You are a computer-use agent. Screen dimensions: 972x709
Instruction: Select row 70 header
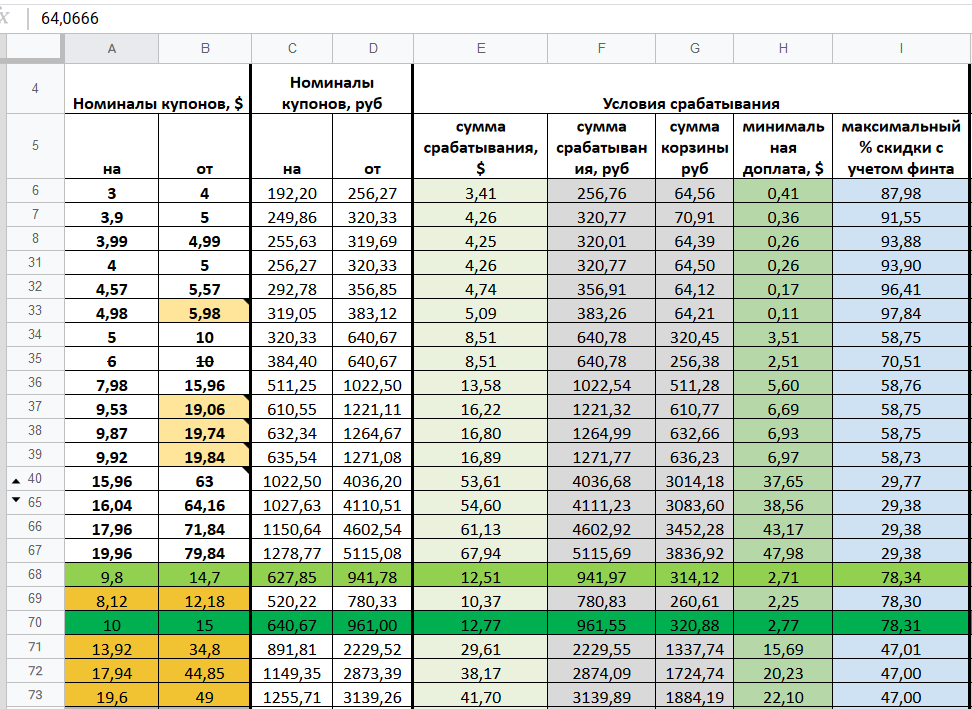click(x=35, y=623)
